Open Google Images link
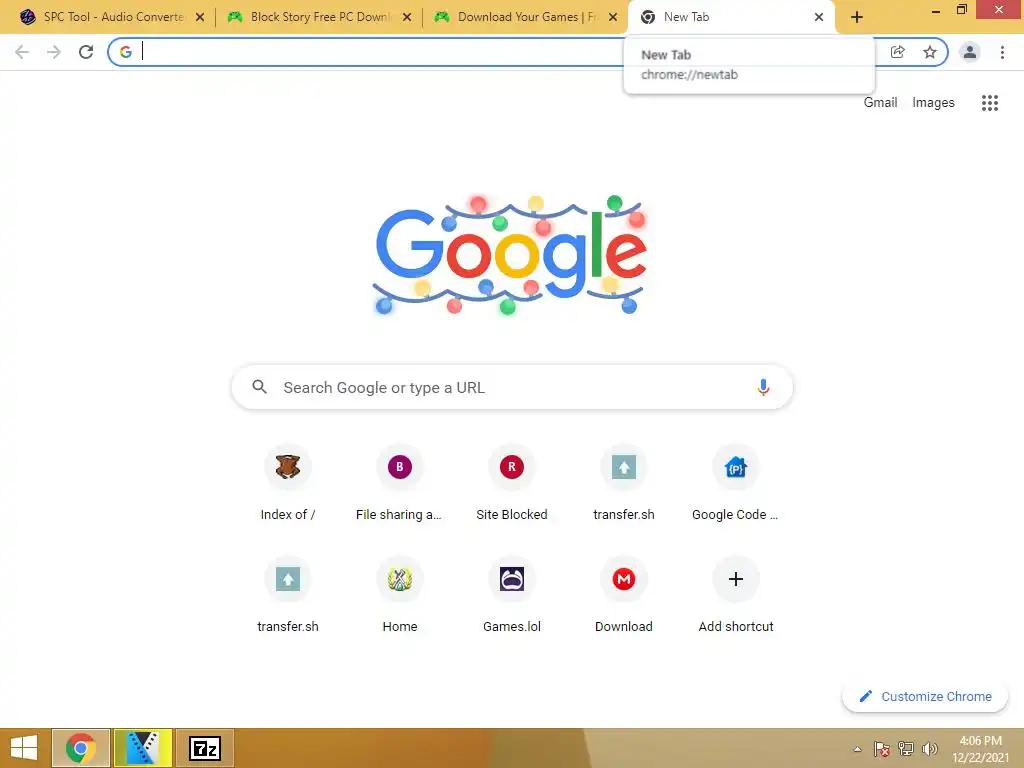The image size is (1024, 768). [933, 103]
